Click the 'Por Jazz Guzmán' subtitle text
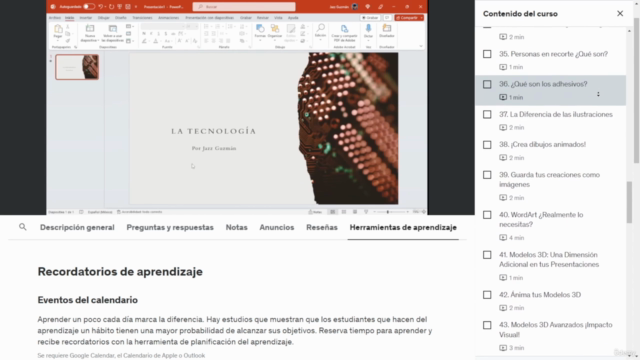This screenshot has height=360, width=640. (214, 148)
